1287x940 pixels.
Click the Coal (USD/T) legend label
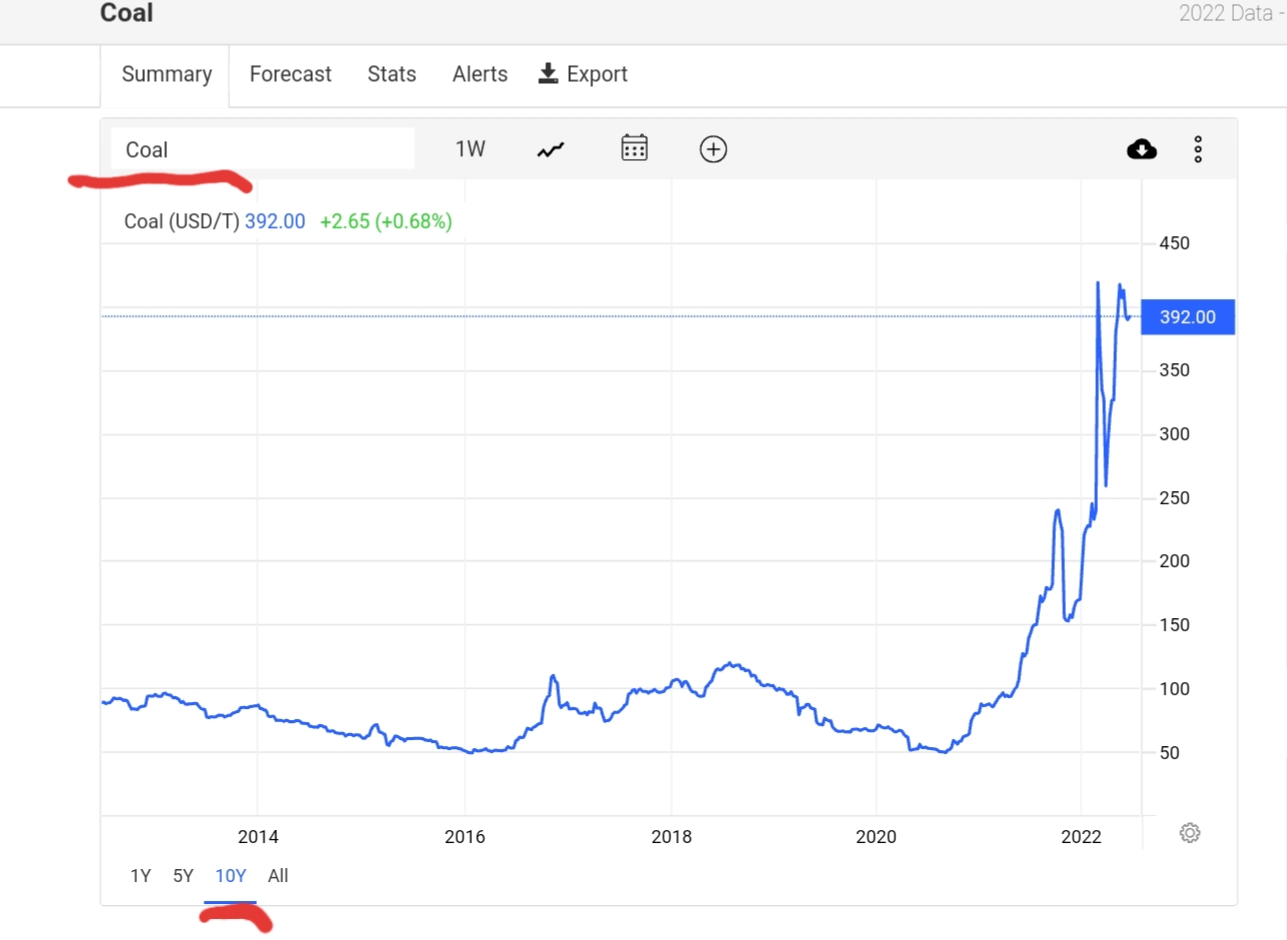click(x=182, y=222)
